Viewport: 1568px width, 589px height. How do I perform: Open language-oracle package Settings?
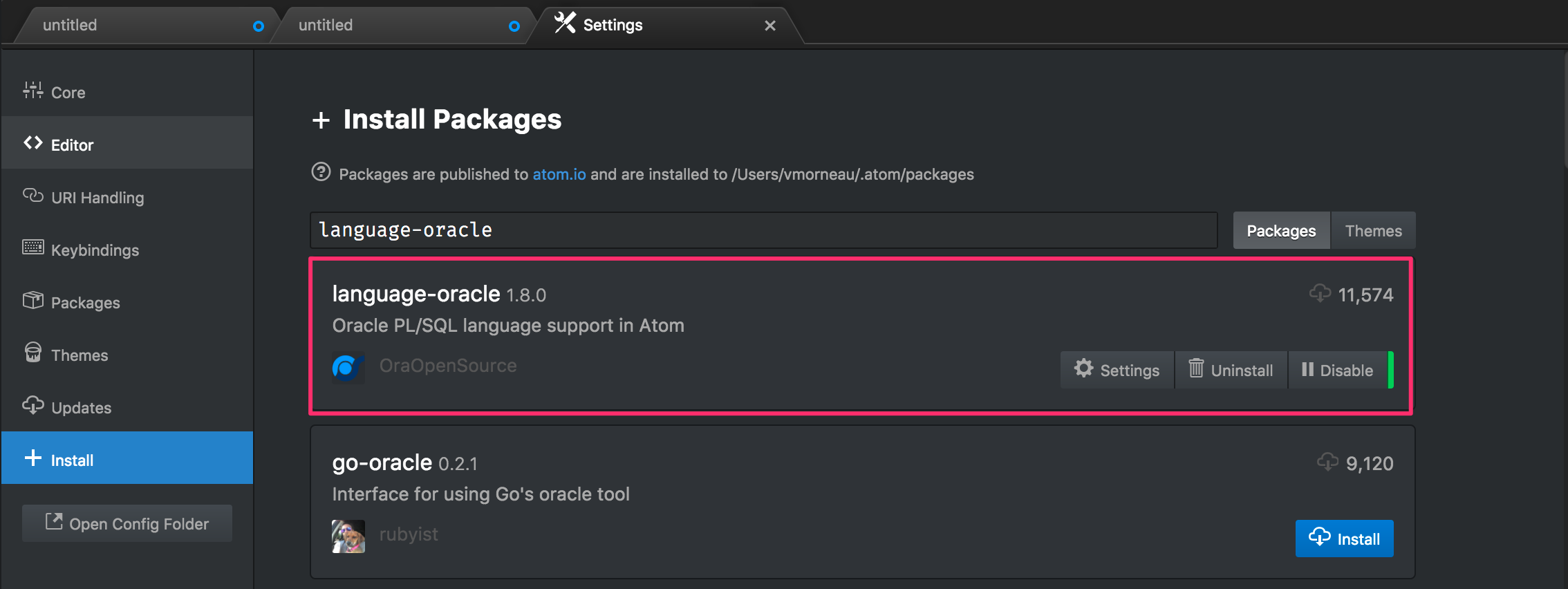(x=1117, y=370)
